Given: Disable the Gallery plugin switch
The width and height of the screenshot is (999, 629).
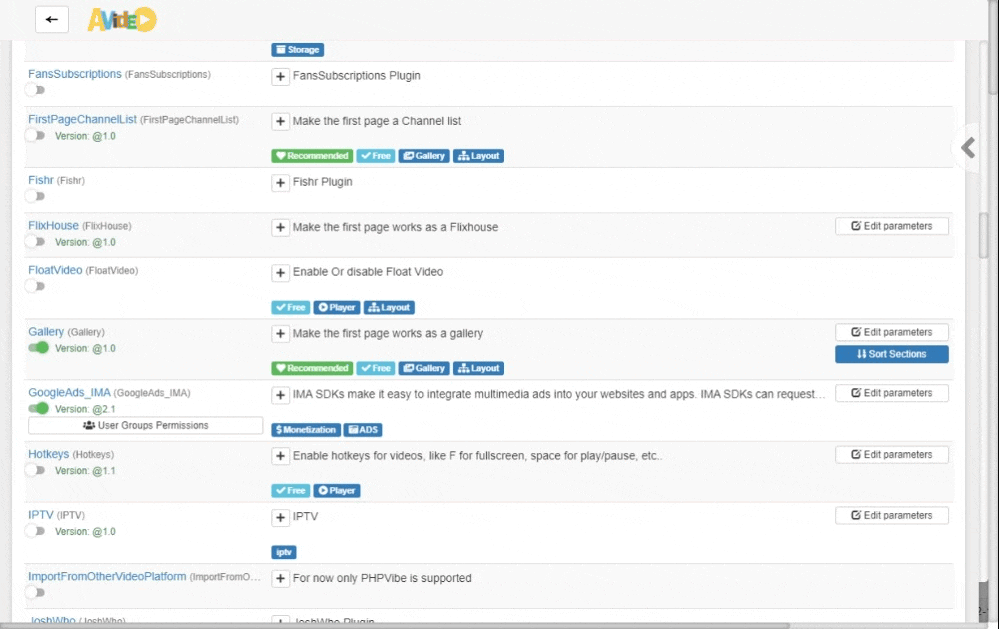Looking at the screenshot, I should click(x=38, y=348).
